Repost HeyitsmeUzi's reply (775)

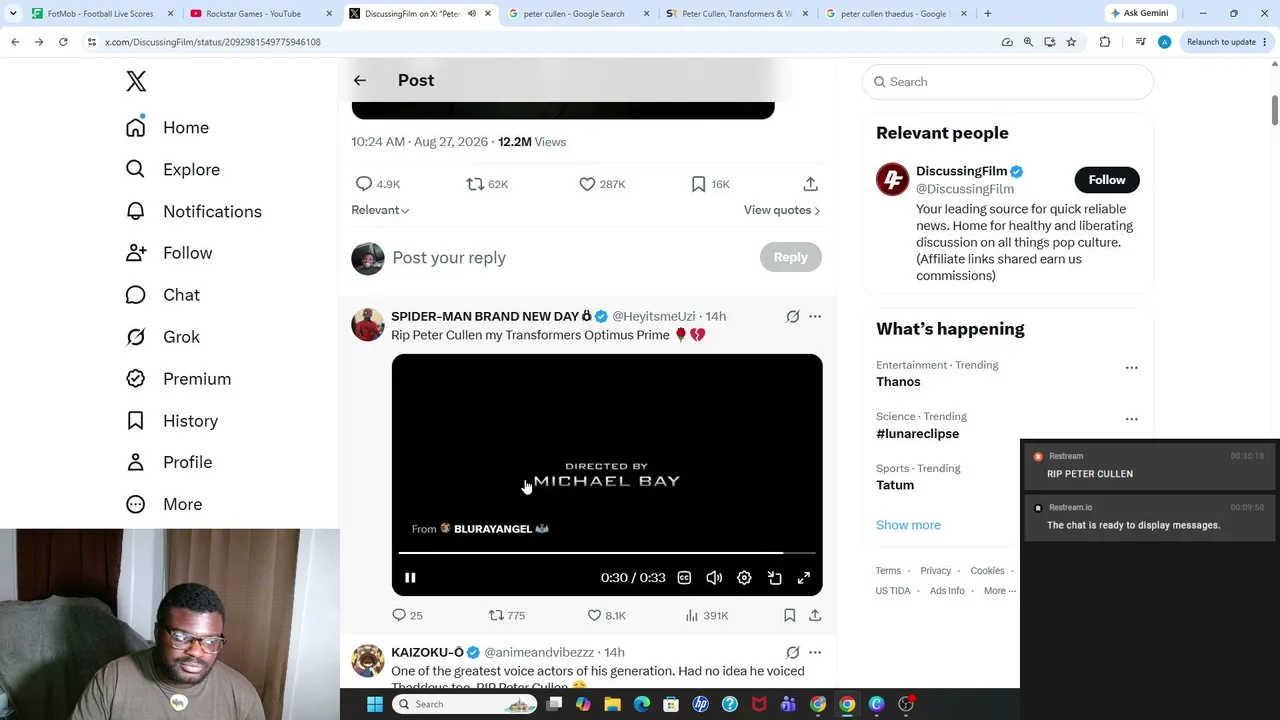(506, 615)
